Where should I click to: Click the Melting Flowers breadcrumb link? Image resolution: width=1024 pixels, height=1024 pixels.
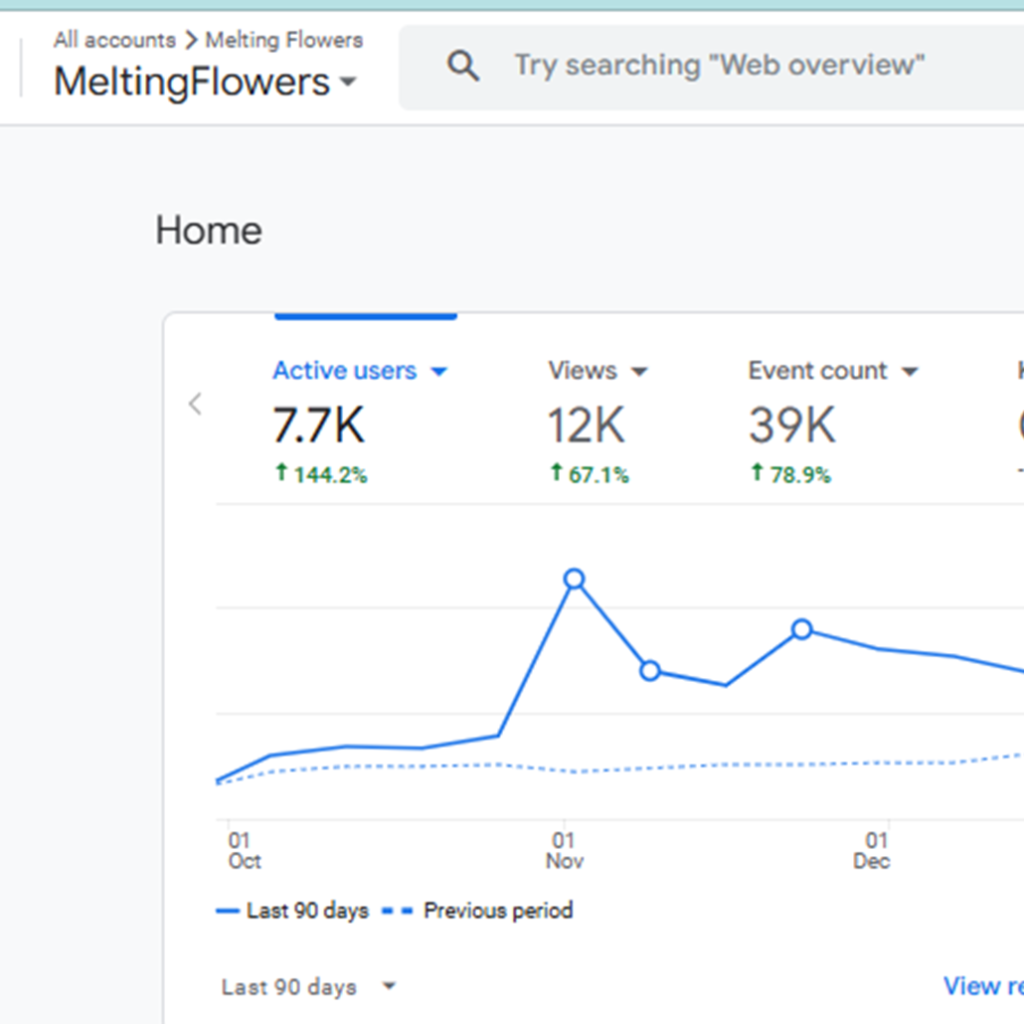284,40
